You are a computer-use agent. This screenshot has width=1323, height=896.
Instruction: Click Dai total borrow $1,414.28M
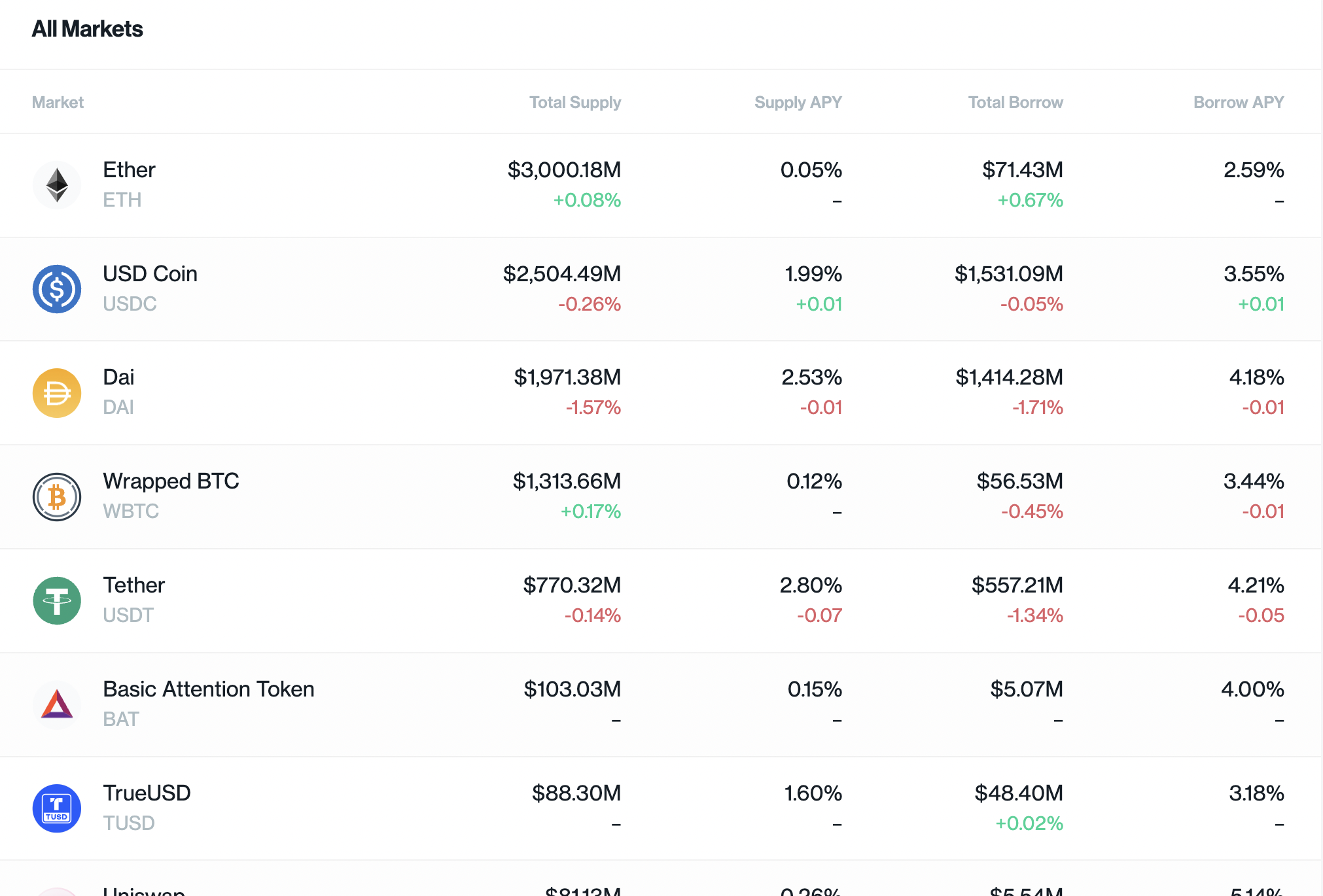click(1010, 377)
